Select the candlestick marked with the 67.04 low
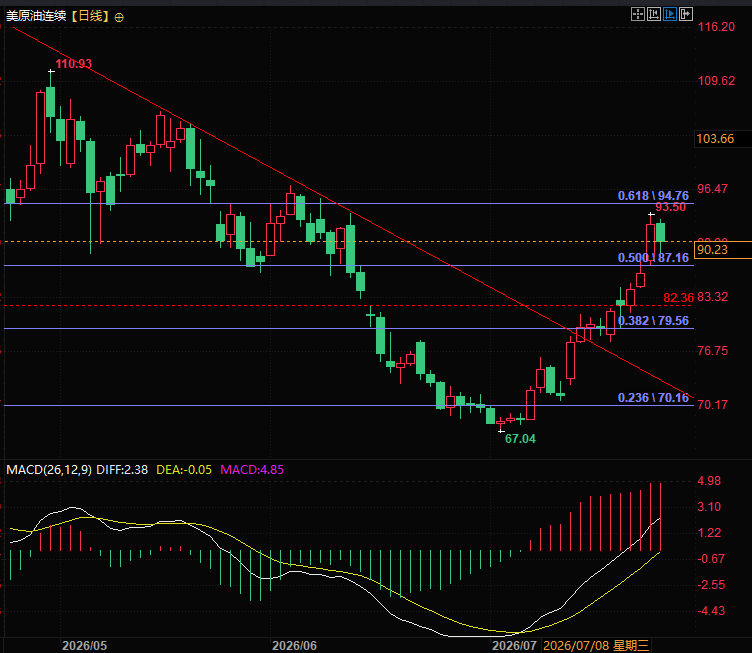 pos(501,423)
